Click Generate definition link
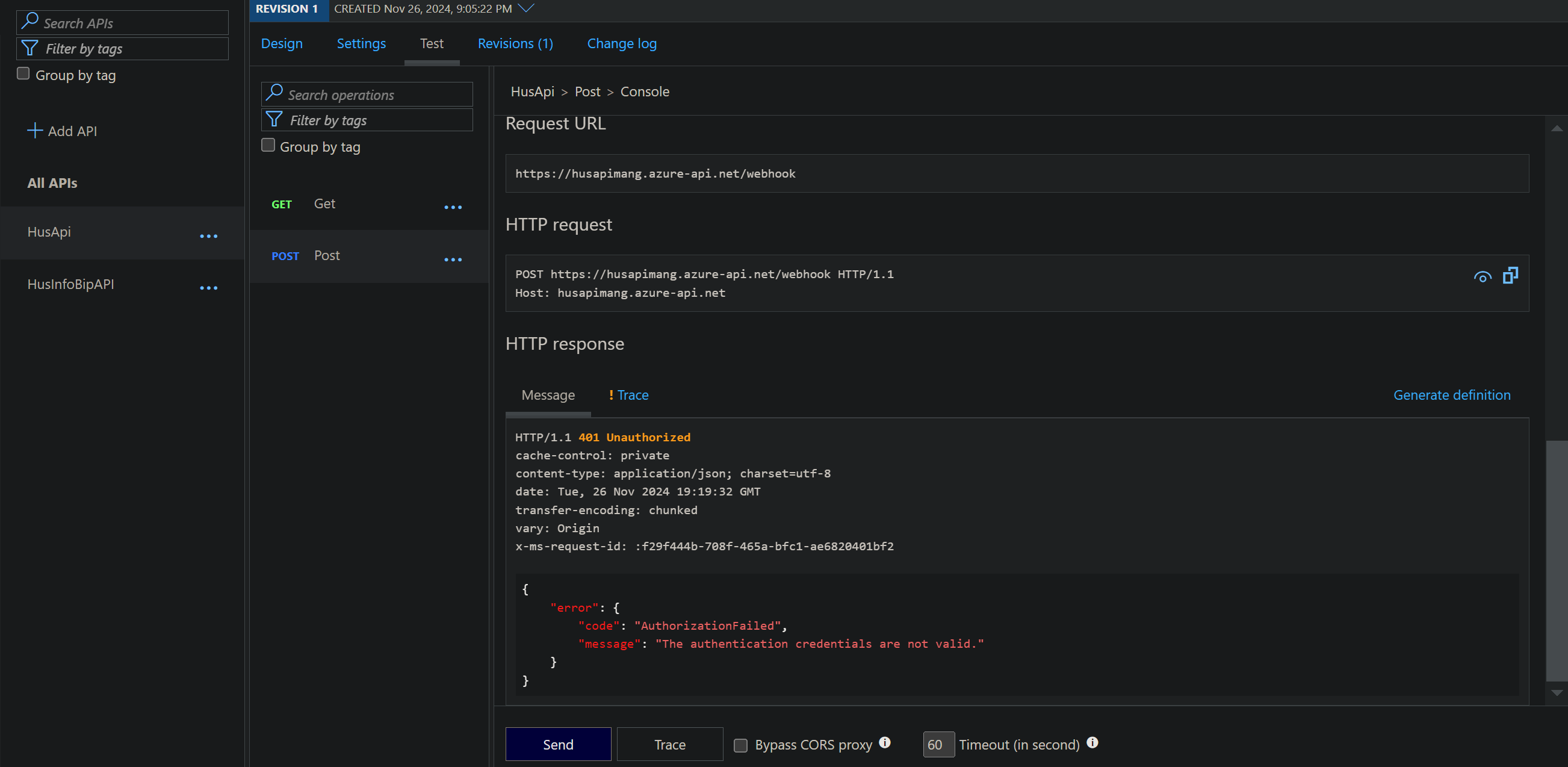This screenshot has height=767, width=1568. pos(1452,395)
